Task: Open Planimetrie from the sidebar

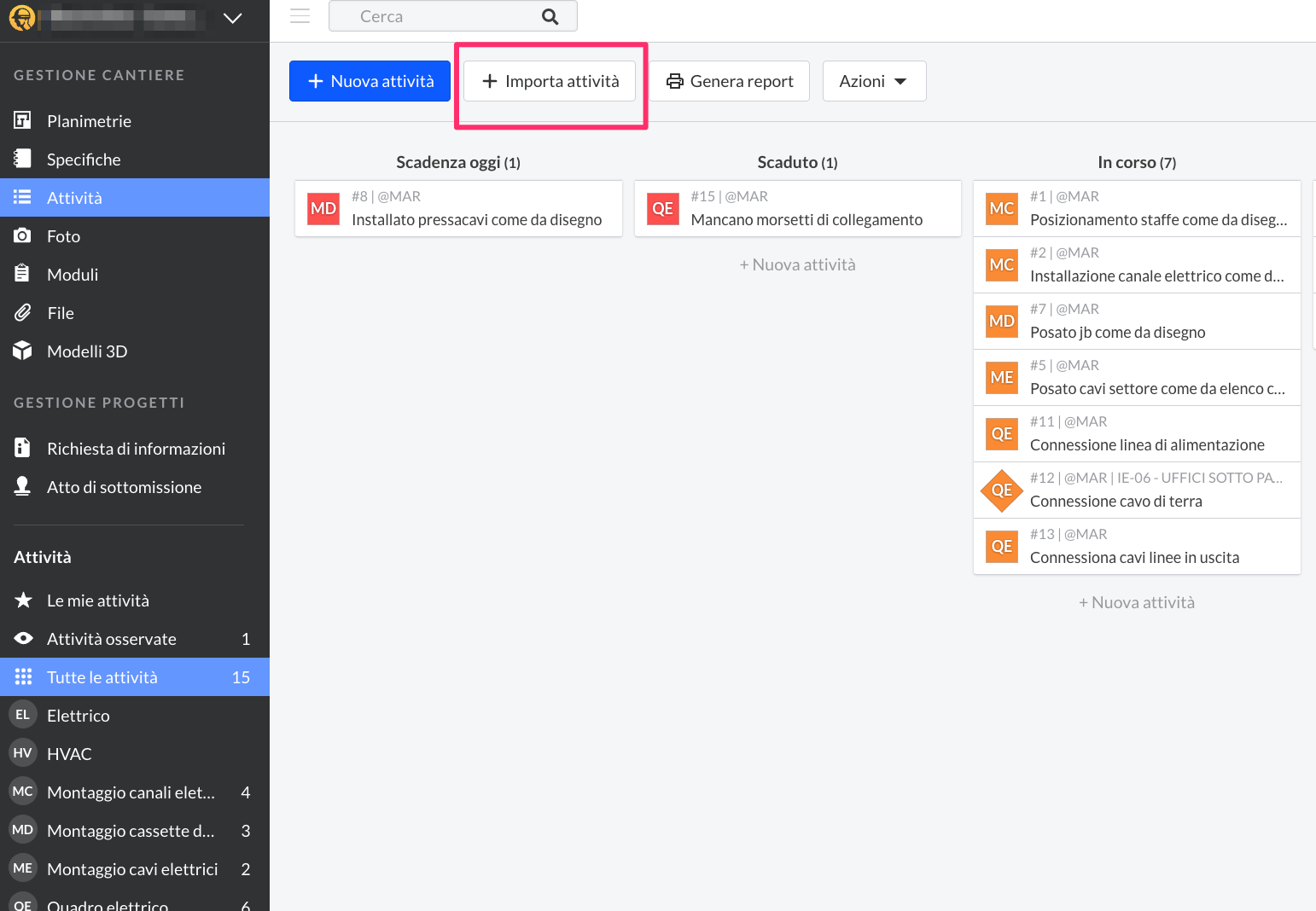Action: pos(89,121)
